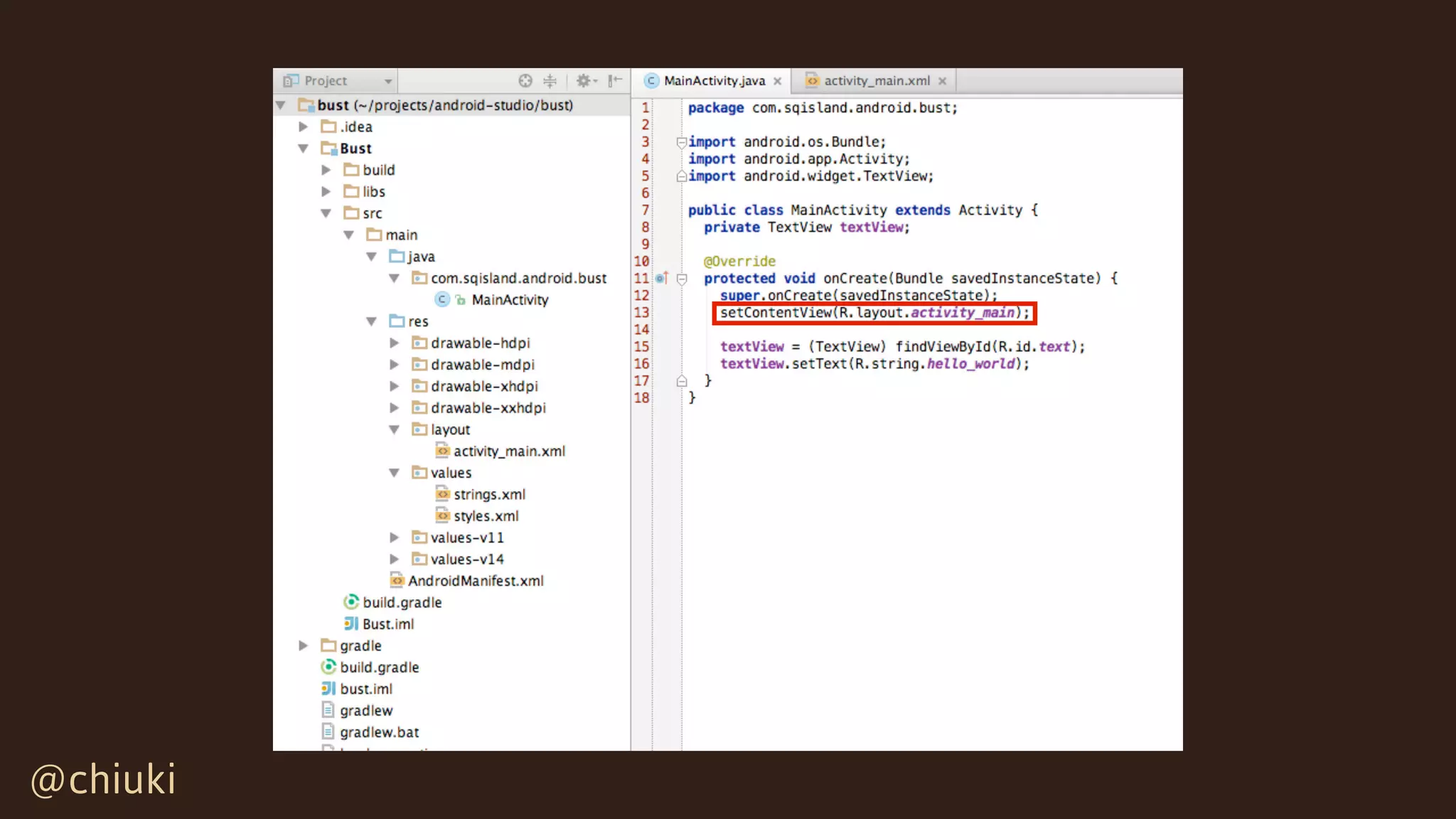Image resolution: width=1456 pixels, height=819 pixels.
Task: Open the Project panel gear settings
Action: [585, 81]
